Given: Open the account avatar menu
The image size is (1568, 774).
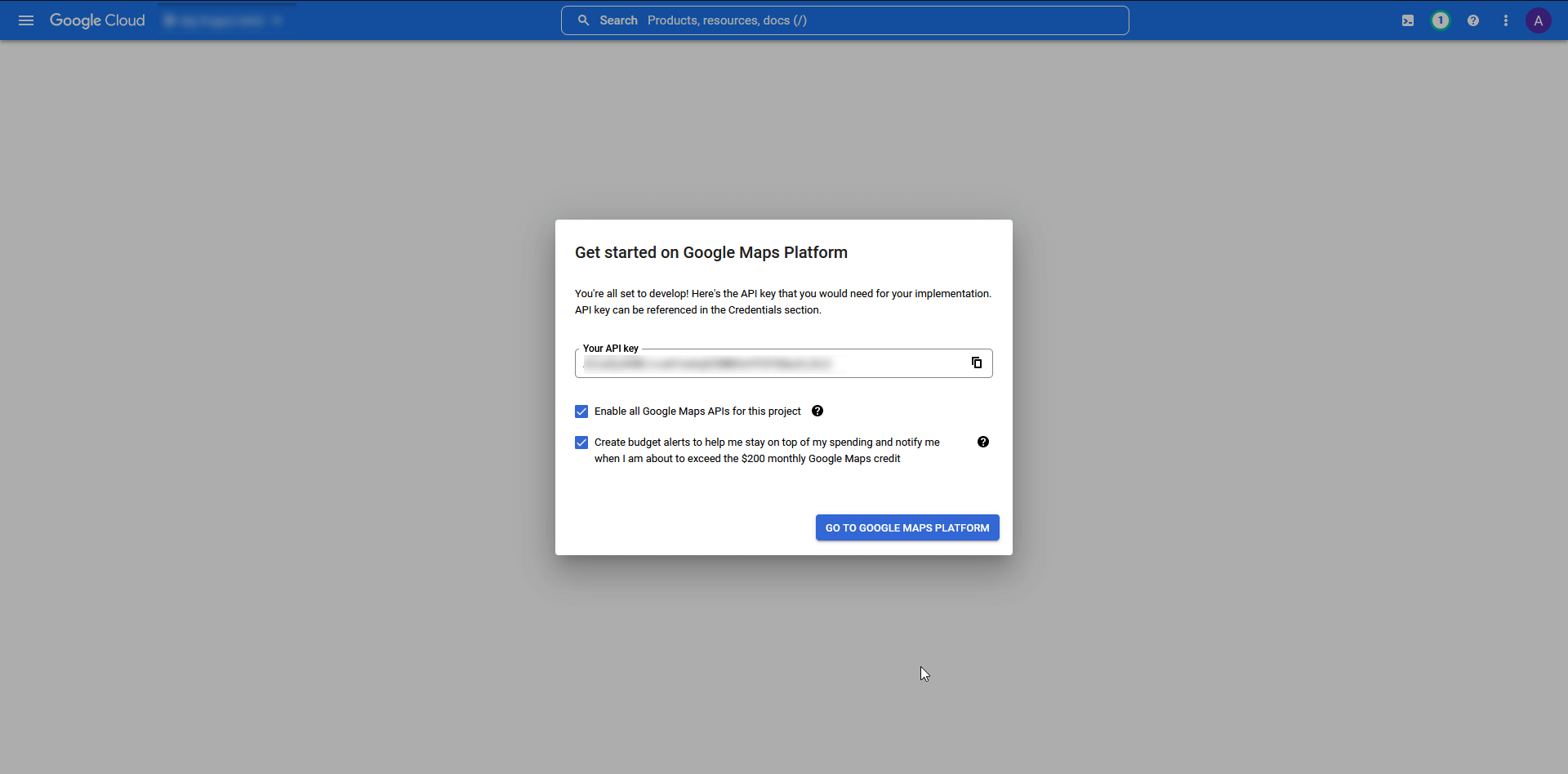Looking at the screenshot, I should (x=1539, y=20).
